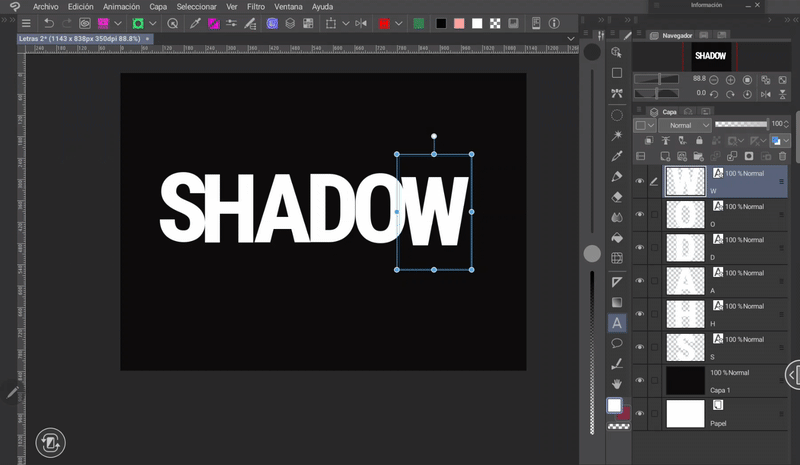Select the Balloon tool

(x=617, y=343)
